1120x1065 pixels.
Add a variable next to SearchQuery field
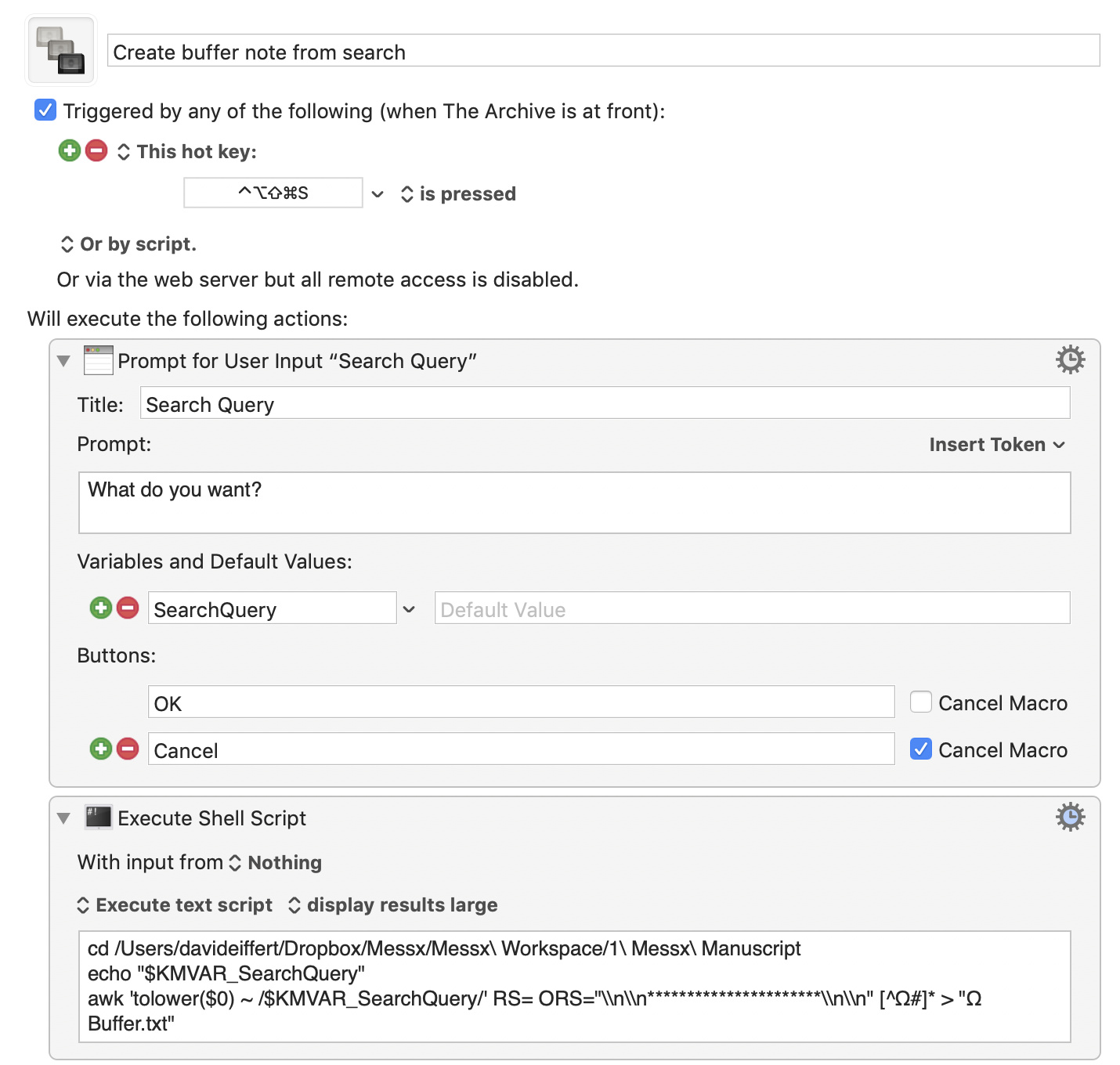point(101,608)
